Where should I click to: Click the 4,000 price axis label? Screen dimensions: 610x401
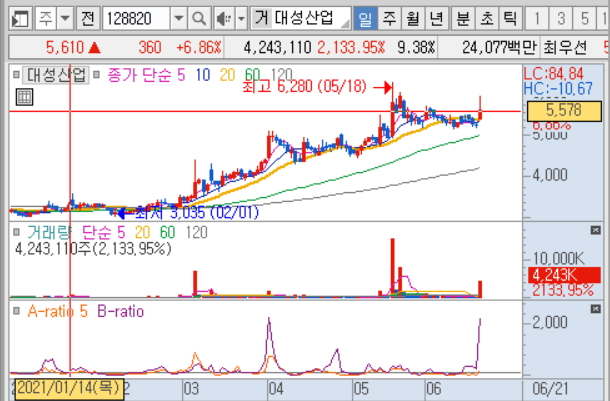point(550,175)
